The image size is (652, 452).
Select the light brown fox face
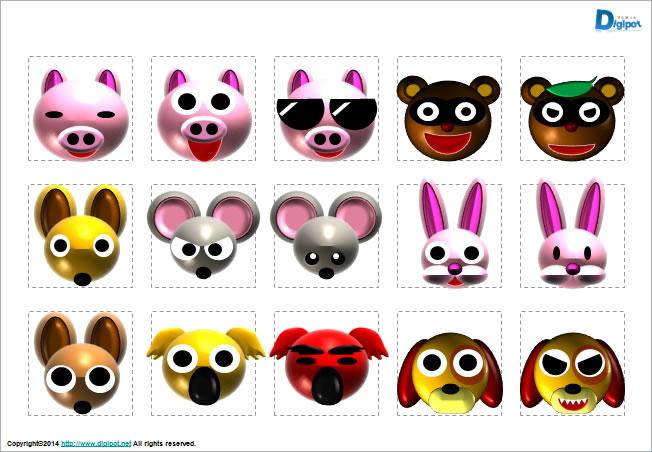(80, 363)
